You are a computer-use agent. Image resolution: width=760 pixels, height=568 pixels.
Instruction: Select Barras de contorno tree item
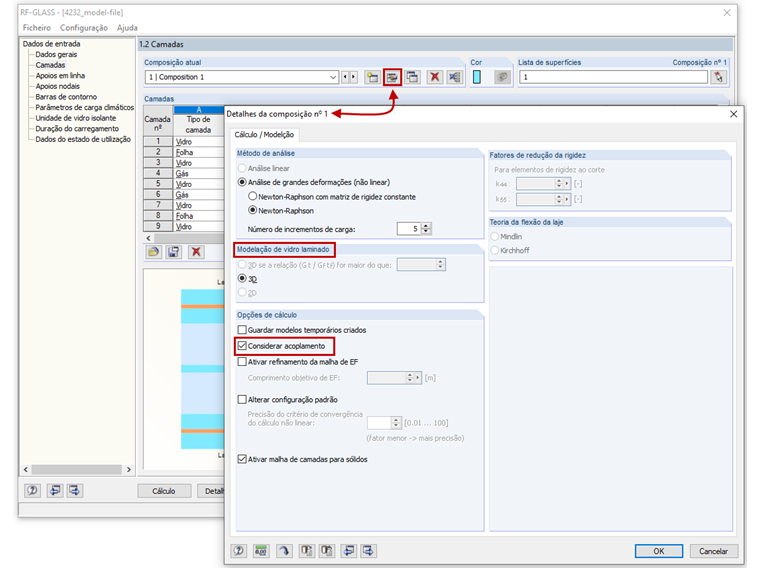66,97
